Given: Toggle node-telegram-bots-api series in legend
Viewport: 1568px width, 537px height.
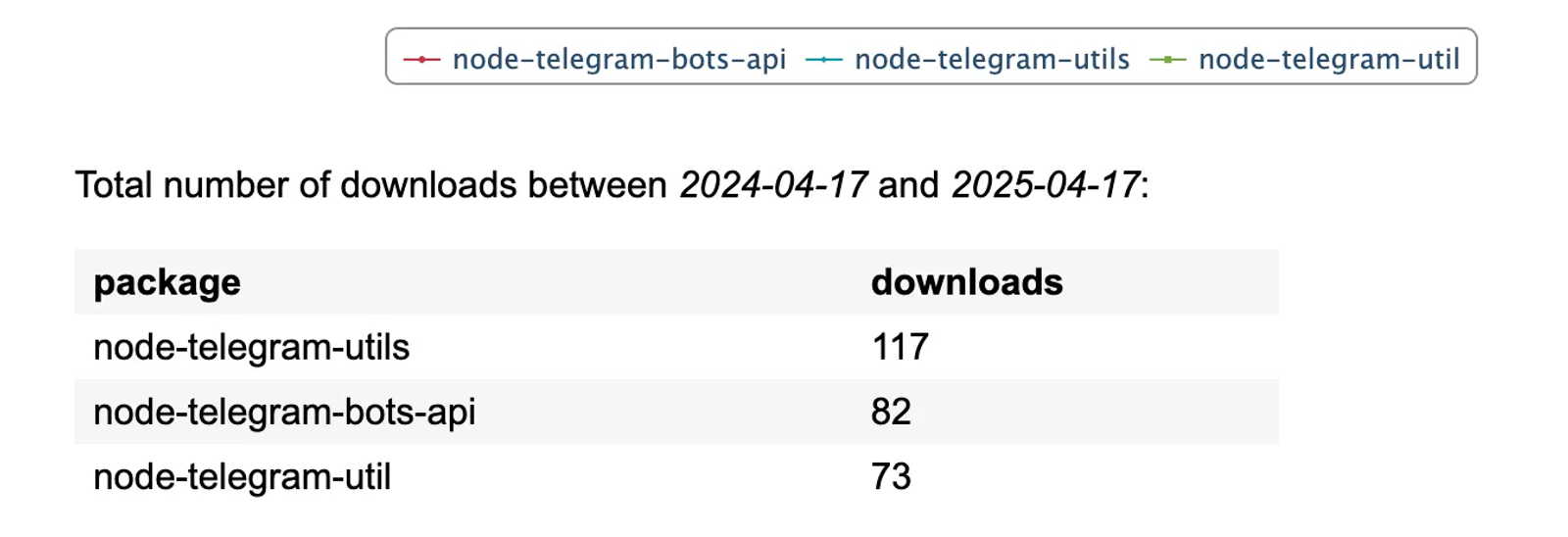Looking at the screenshot, I should (x=619, y=60).
